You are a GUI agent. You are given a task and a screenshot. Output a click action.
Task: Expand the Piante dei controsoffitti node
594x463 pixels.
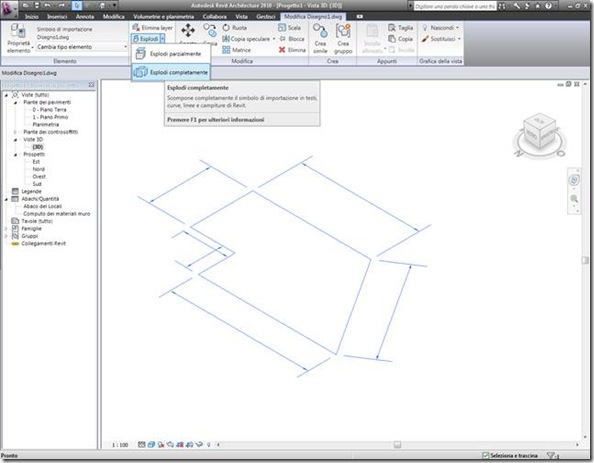[x=16, y=132]
